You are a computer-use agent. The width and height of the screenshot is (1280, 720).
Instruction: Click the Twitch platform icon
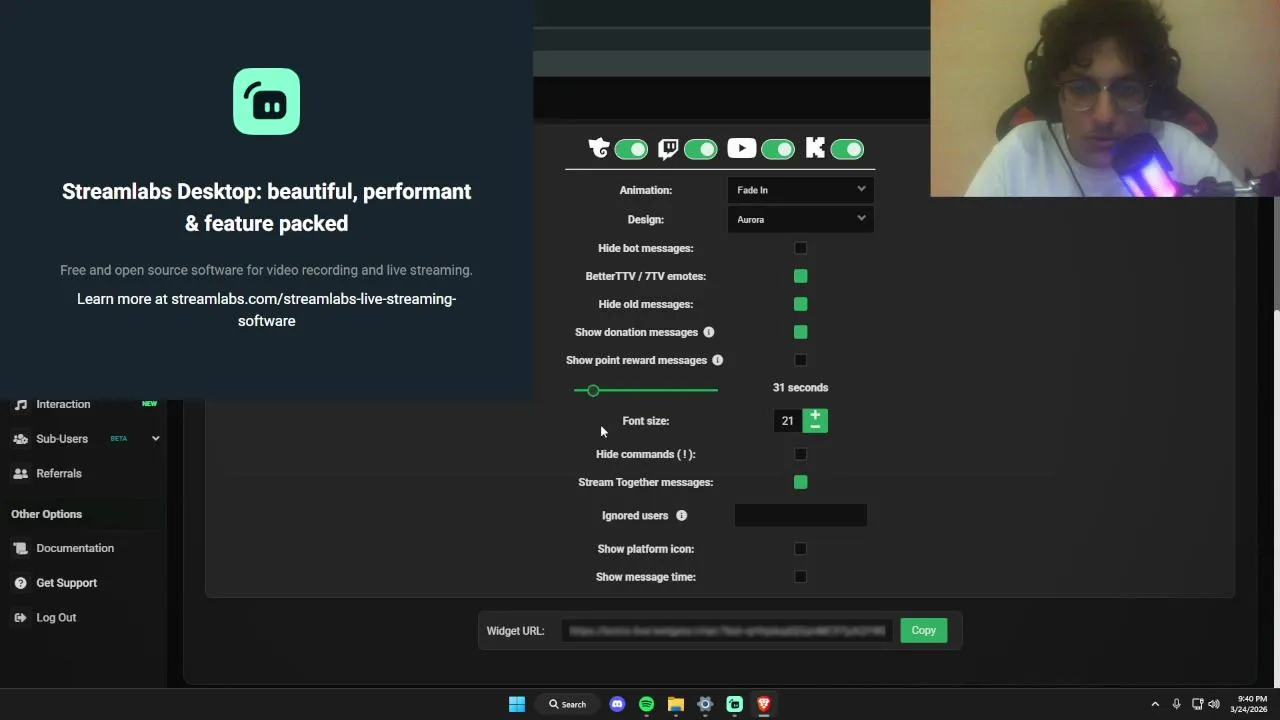point(668,149)
